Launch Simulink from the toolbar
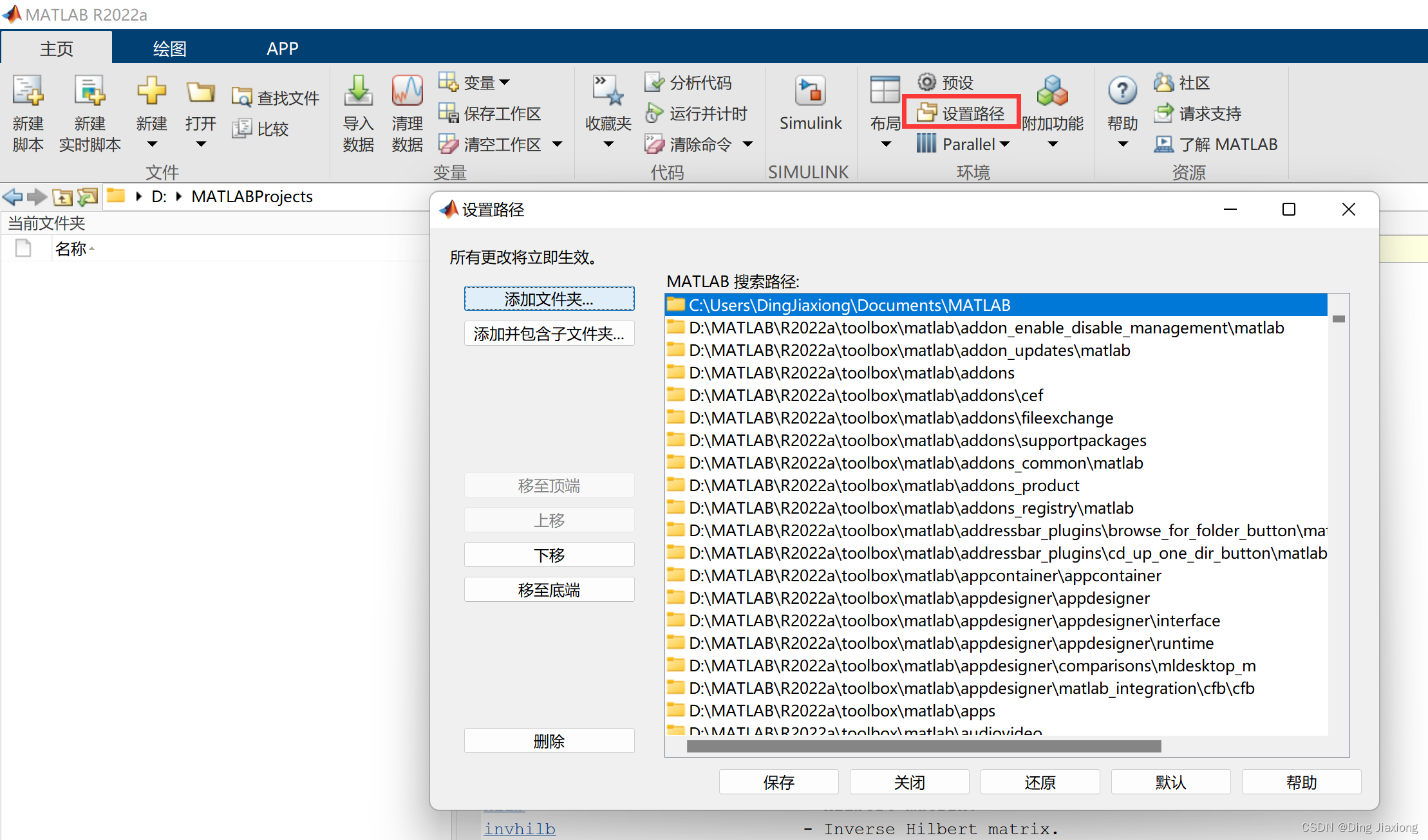 point(810,91)
